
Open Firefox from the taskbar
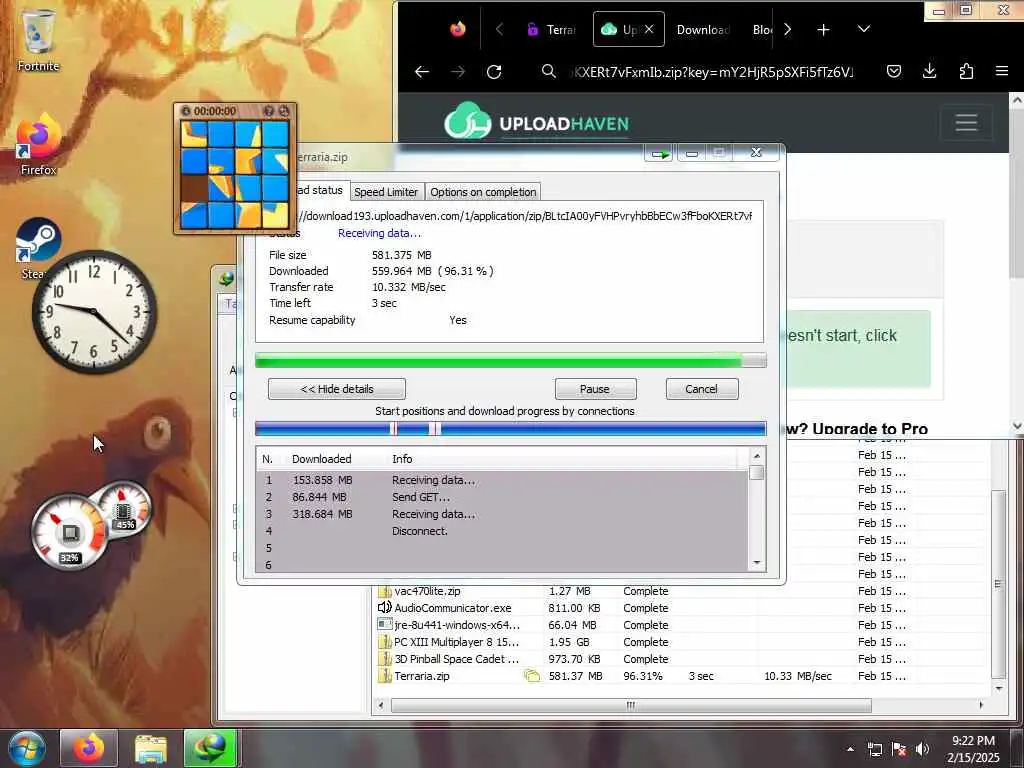click(x=89, y=748)
